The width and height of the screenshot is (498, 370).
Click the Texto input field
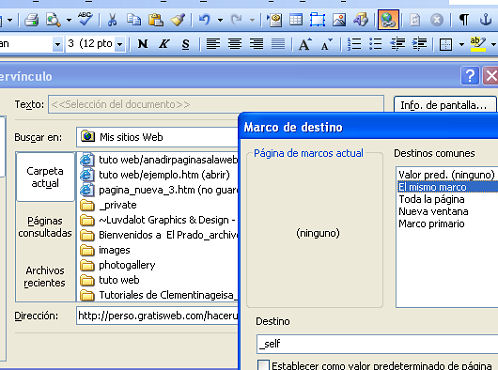coord(216,104)
